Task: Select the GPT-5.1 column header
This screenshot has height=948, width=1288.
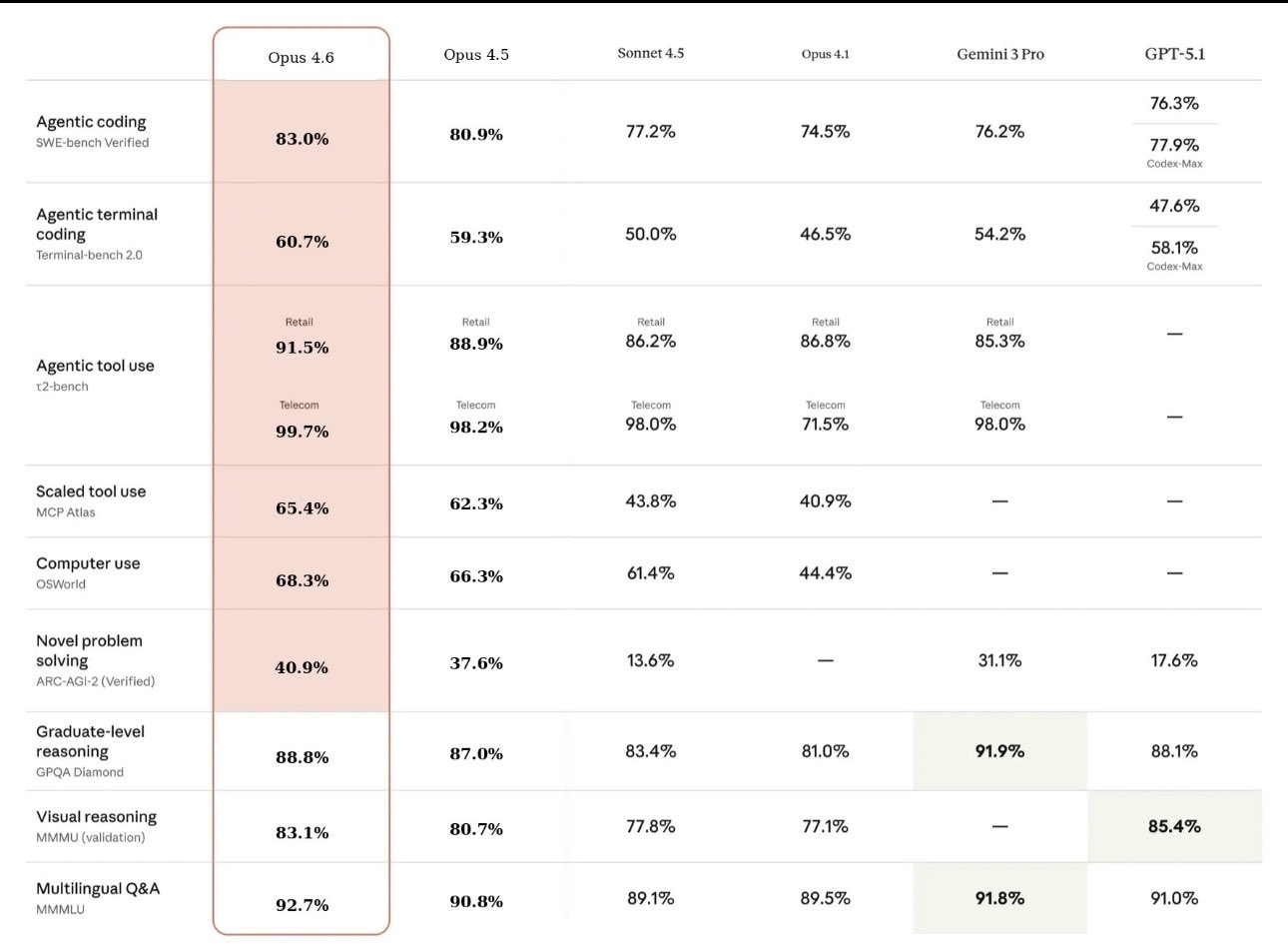Action: (x=1174, y=54)
